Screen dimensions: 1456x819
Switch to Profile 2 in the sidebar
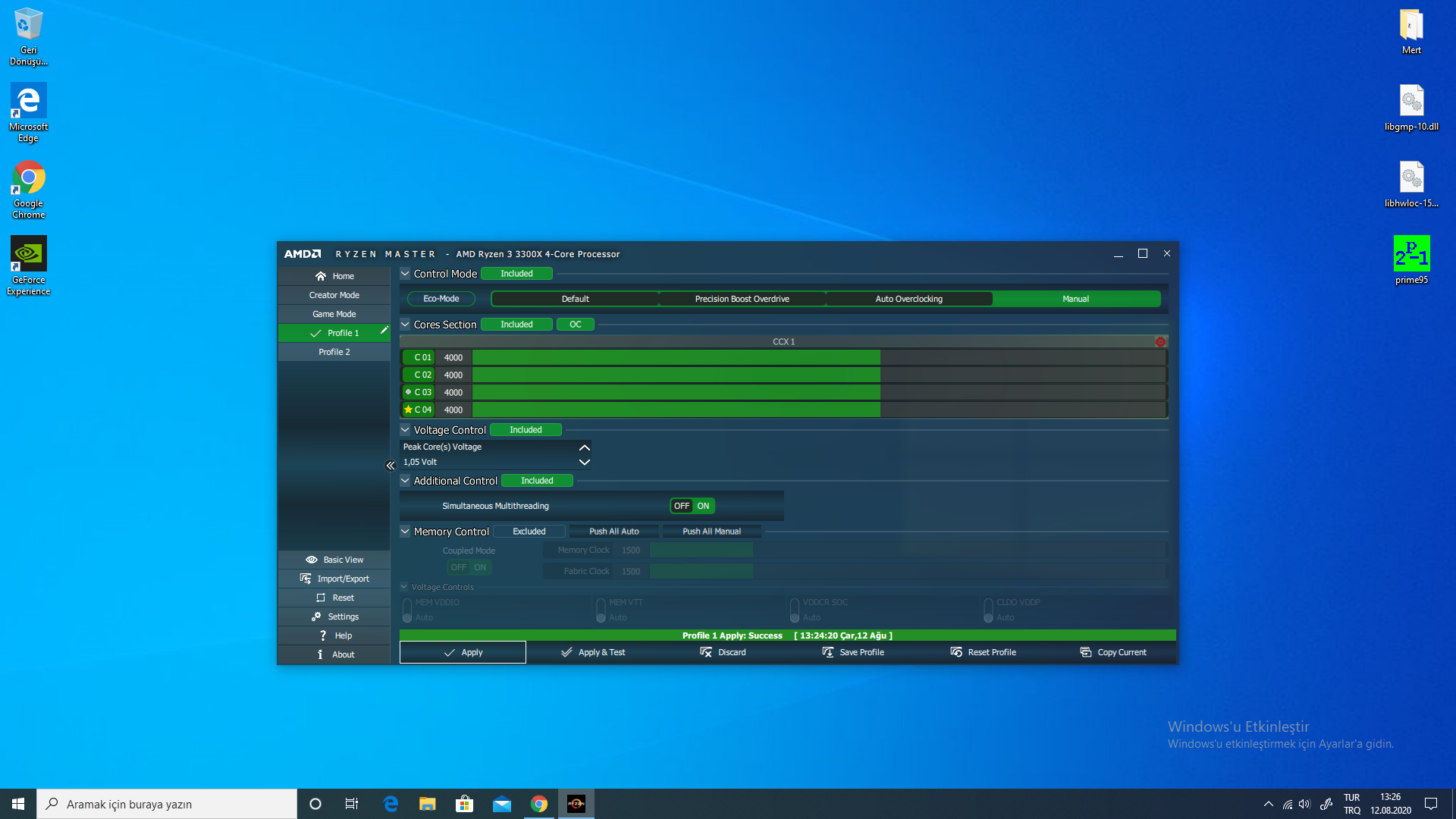tap(334, 352)
